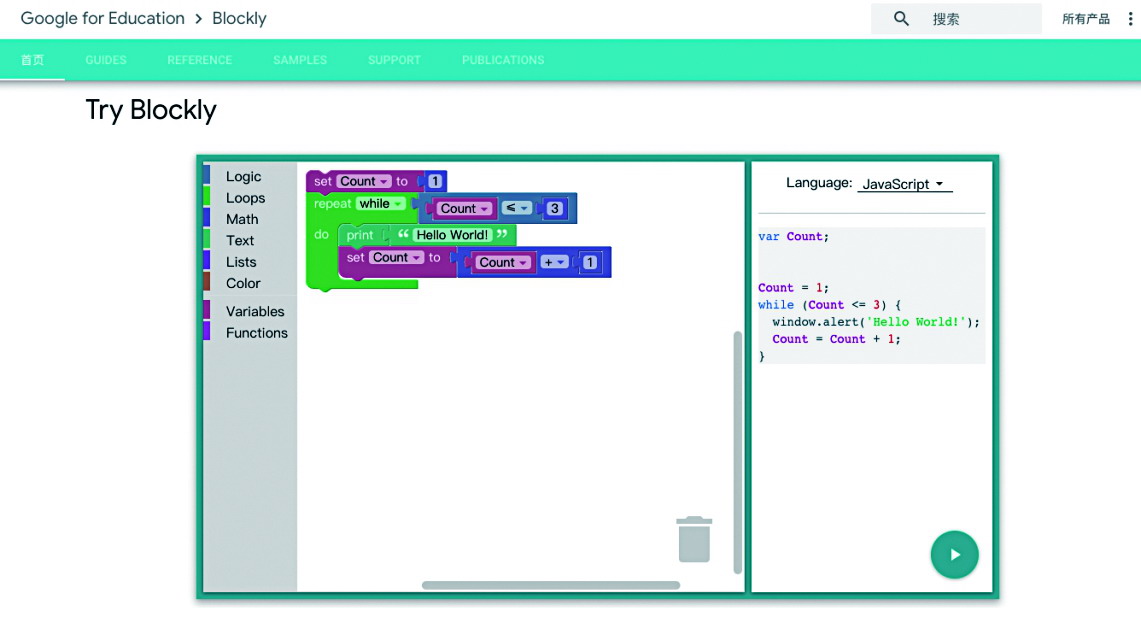Click the 搜索 search field
This screenshot has height=617, width=1141.
coord(956,19)
